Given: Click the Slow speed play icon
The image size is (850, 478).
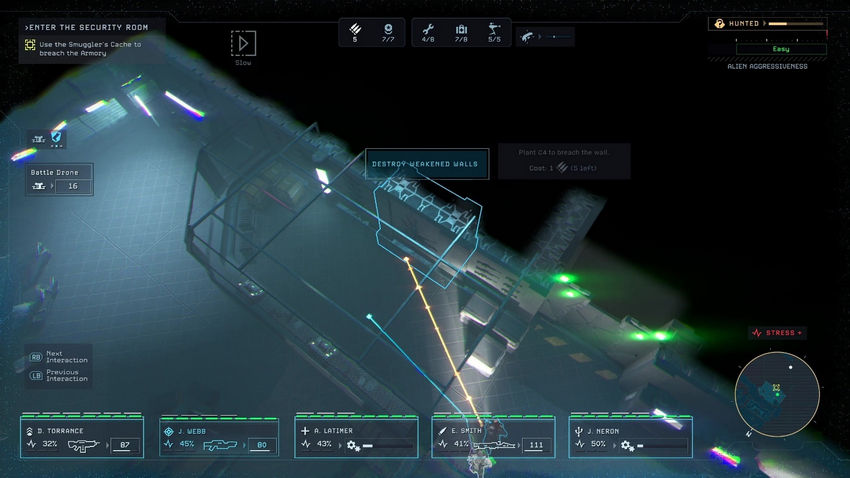Looking at the screenshot, I should [x=243, y=43].
